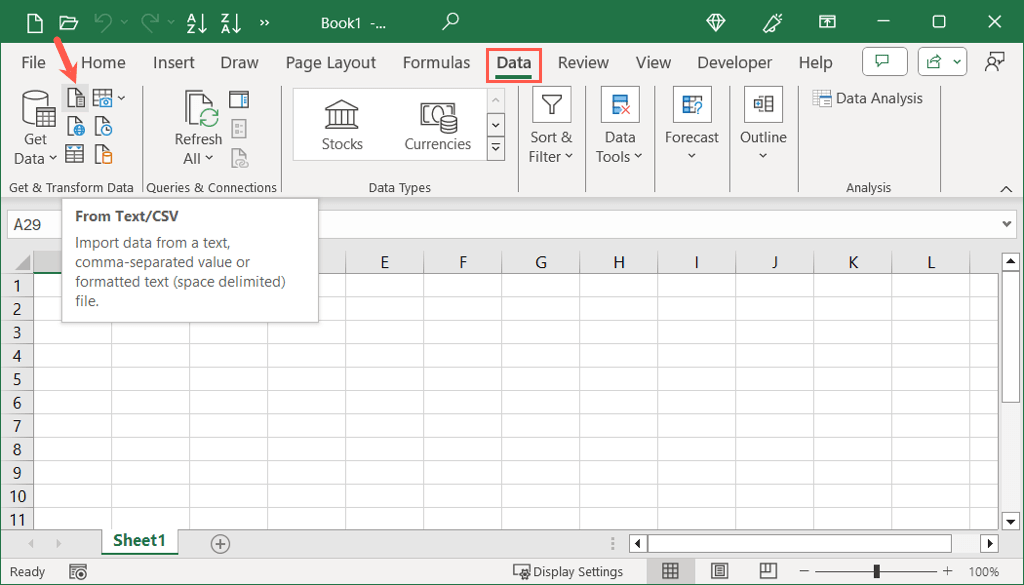Switch to Page Layout view in status bar
The image size is (1024, 585).
click(719, 571)
